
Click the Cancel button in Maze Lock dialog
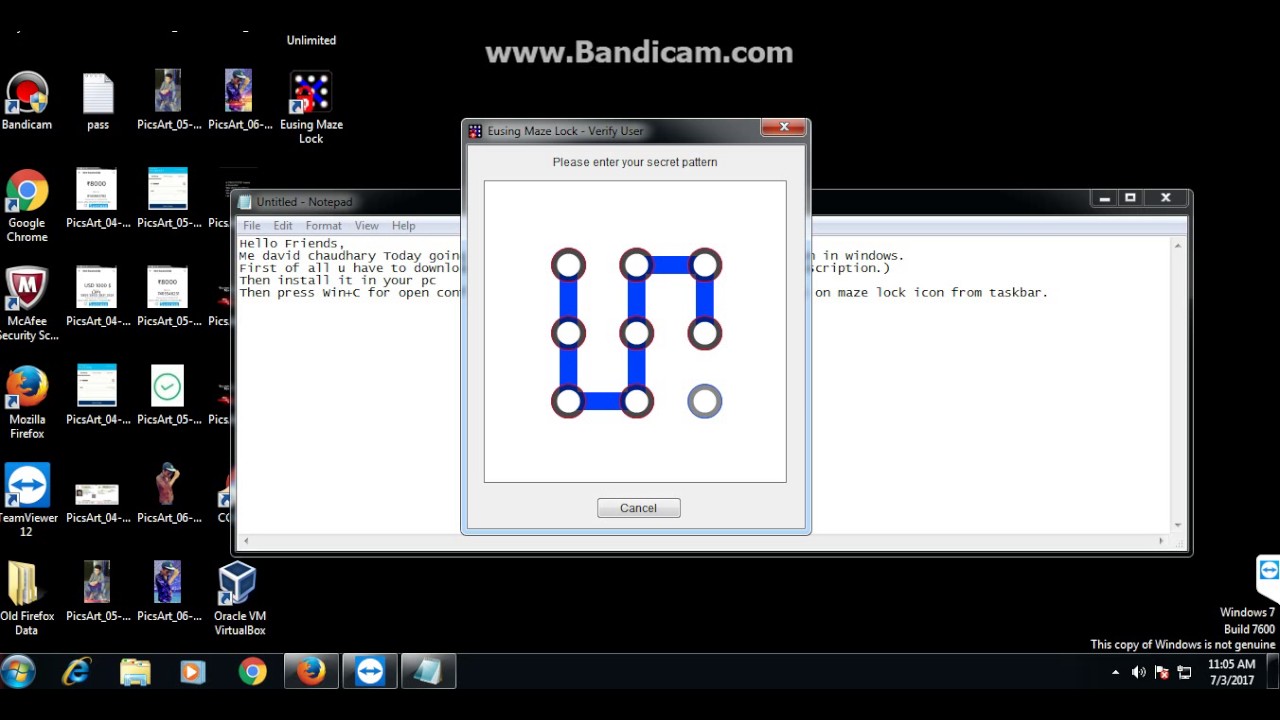[x=638, y=508]
